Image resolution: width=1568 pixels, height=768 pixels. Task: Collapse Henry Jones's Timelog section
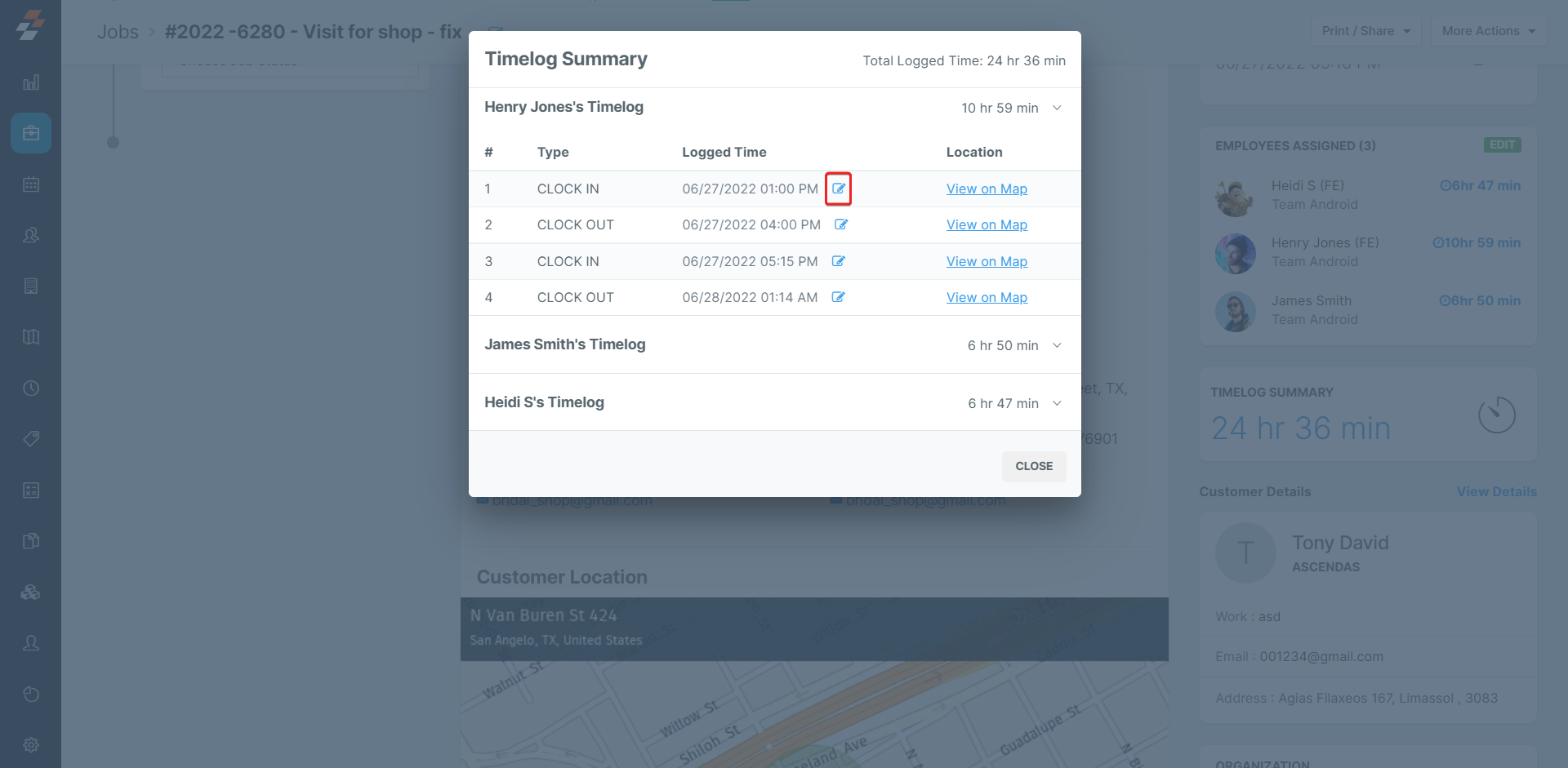pyautogui.click(x=1057, y=108)
